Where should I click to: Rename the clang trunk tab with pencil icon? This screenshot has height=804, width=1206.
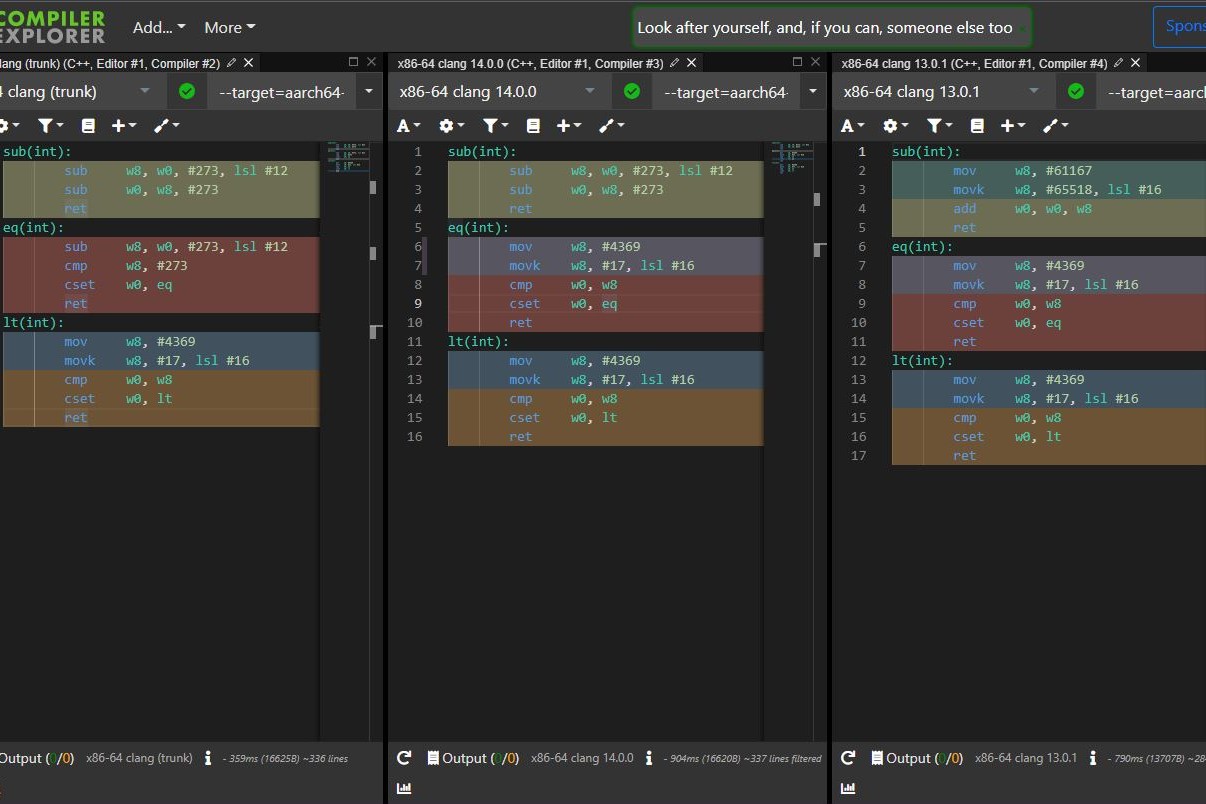pyautogui.click(x=232, y=63)
